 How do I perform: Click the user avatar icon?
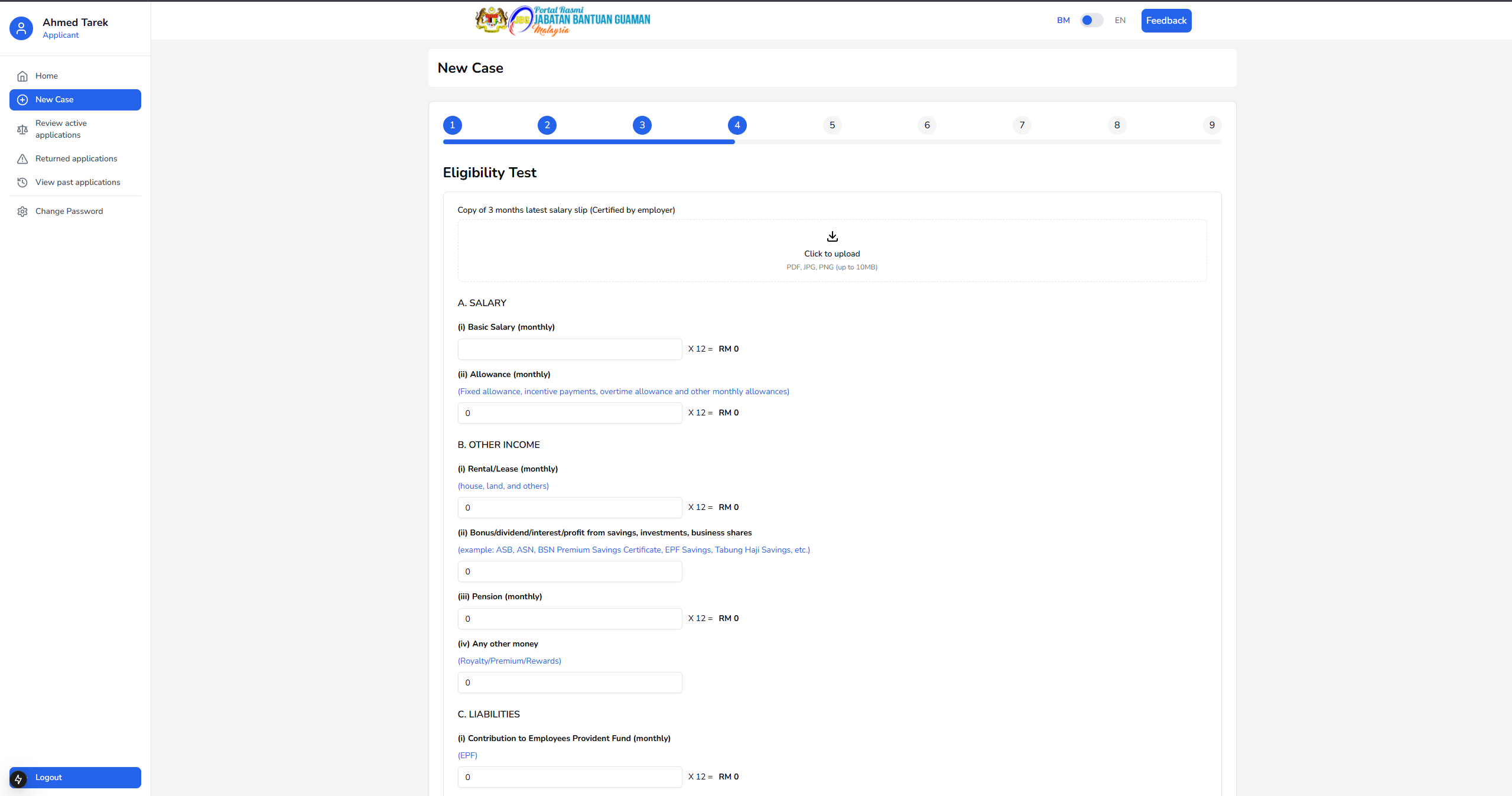click(x=21, y=28)
